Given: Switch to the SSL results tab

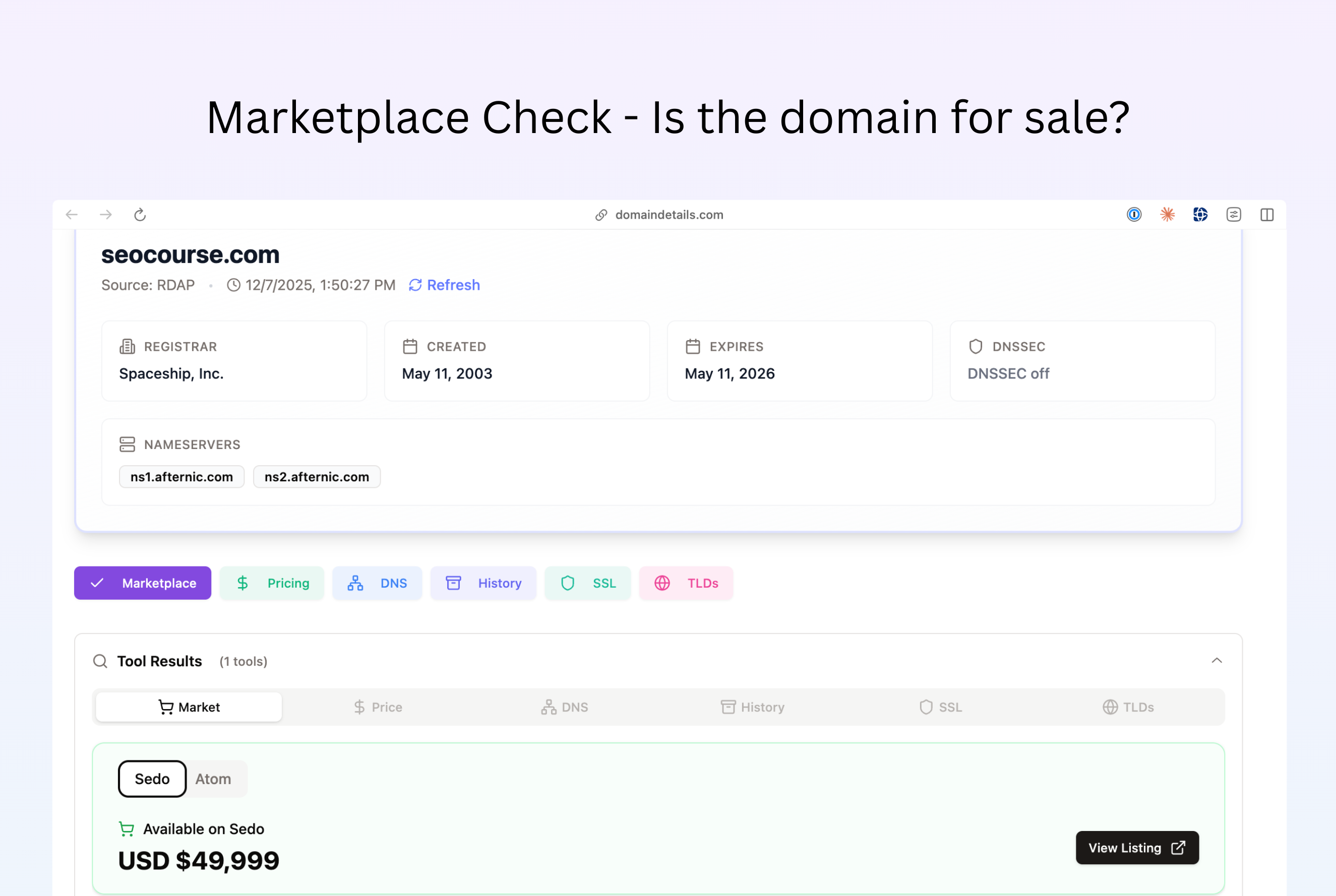Looking at the screenshot, I should 940,707.
